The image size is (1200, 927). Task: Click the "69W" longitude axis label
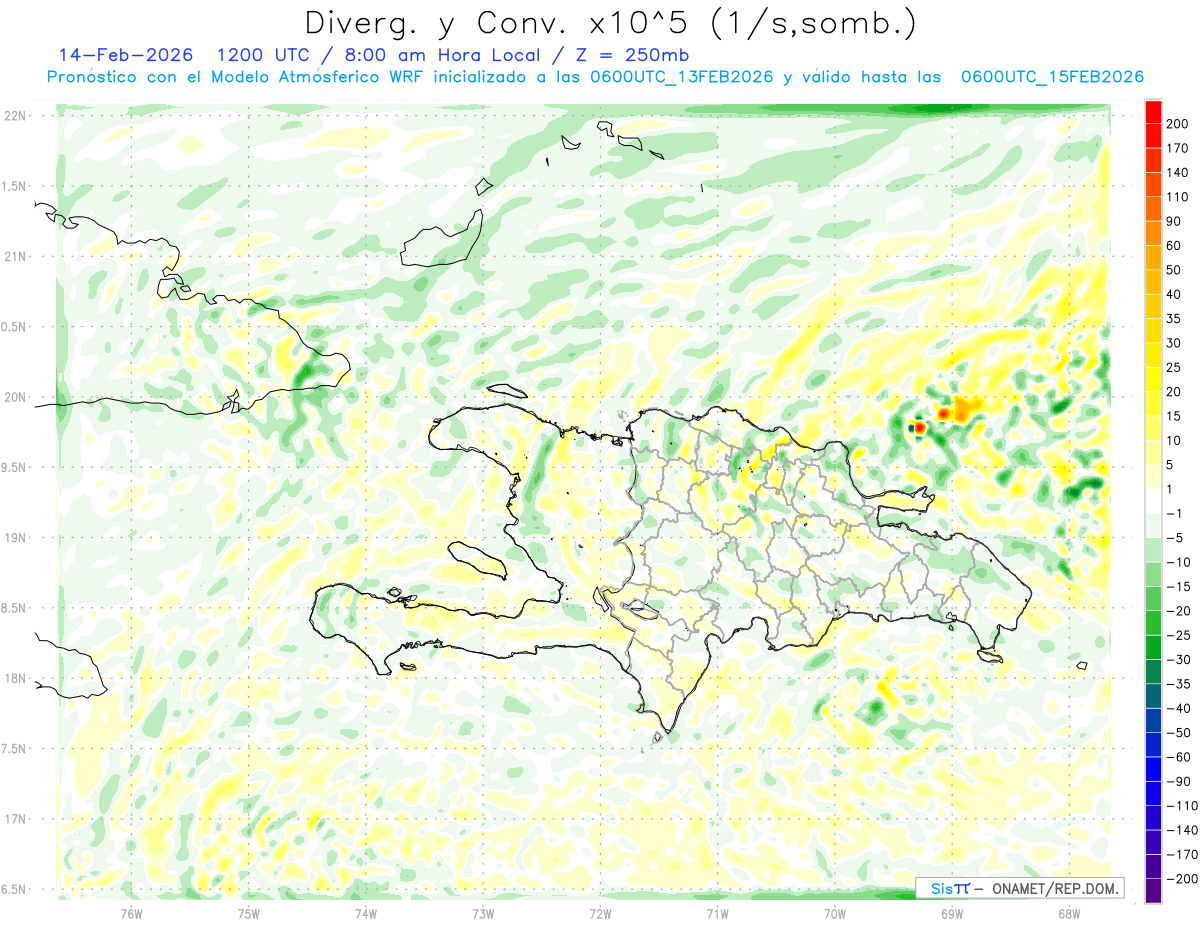click(x=951, y=913)
